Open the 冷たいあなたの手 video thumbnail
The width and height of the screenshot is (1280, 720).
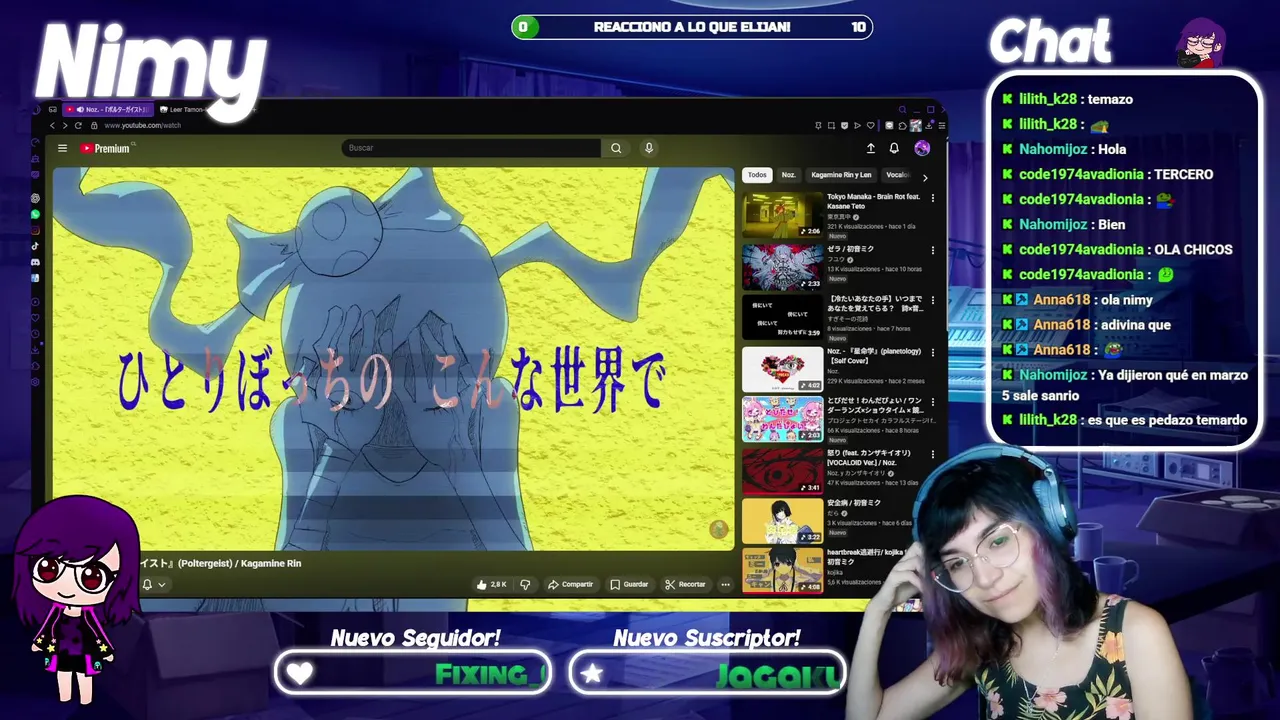(x=782, y=317)
